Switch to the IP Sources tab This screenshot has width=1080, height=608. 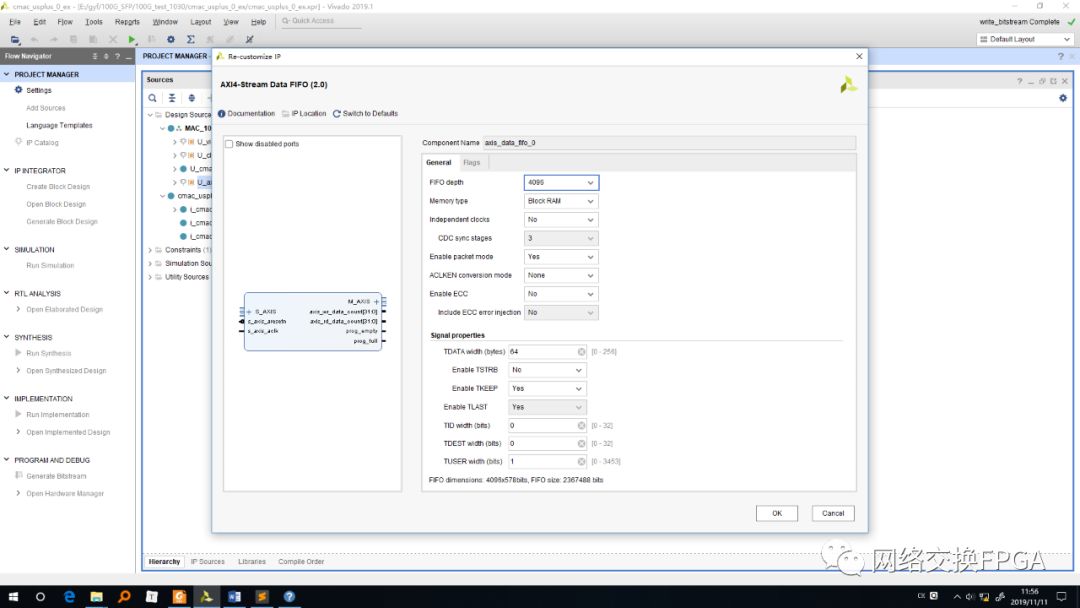tap(207, 562)
